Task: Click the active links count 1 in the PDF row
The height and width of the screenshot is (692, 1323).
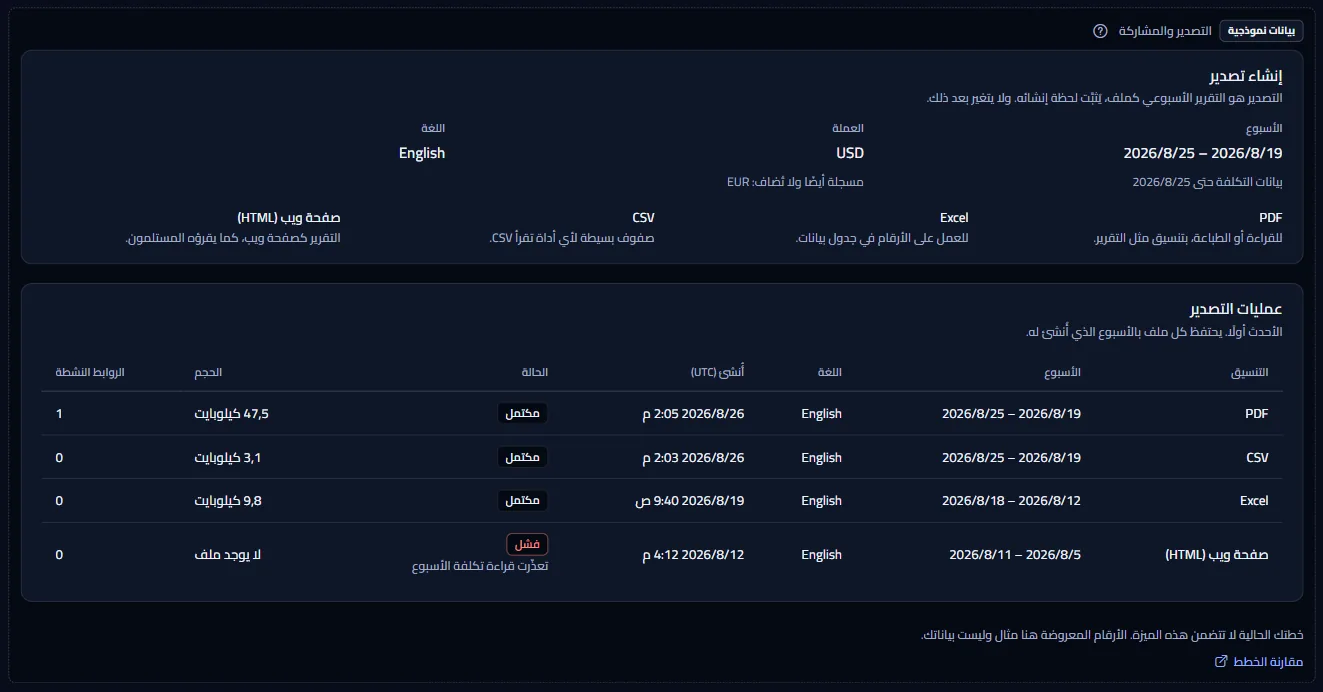Action: coord(59,414)
